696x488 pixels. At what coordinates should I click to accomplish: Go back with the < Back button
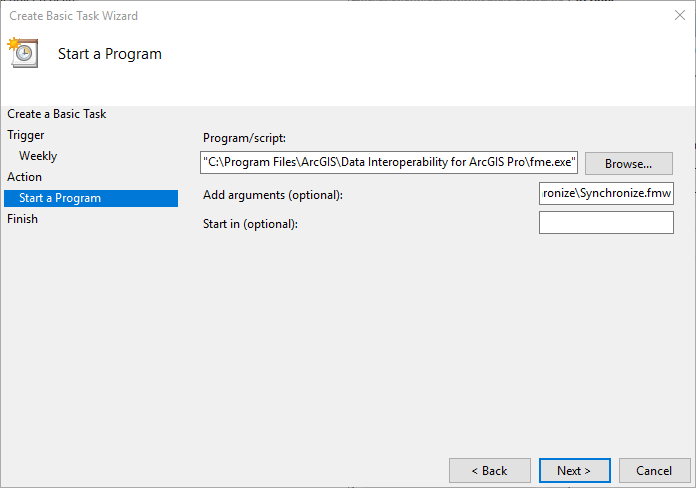point(490,471)
